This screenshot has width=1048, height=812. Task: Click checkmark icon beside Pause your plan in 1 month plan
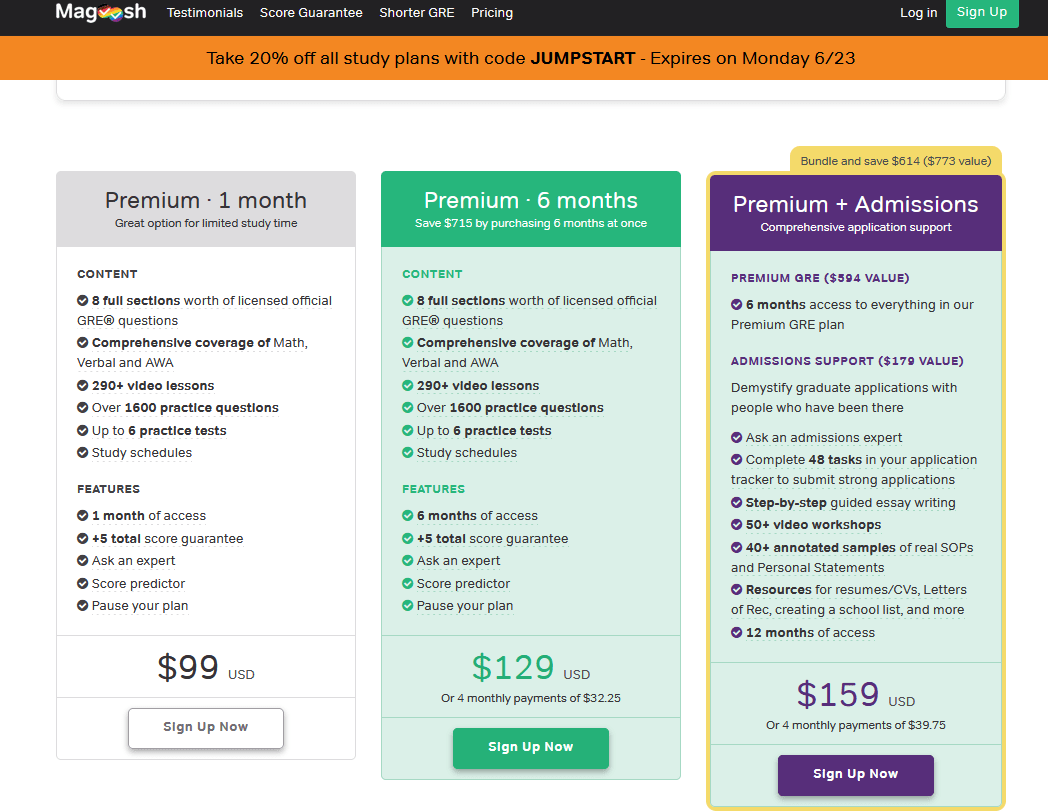(x=83, y=605)
